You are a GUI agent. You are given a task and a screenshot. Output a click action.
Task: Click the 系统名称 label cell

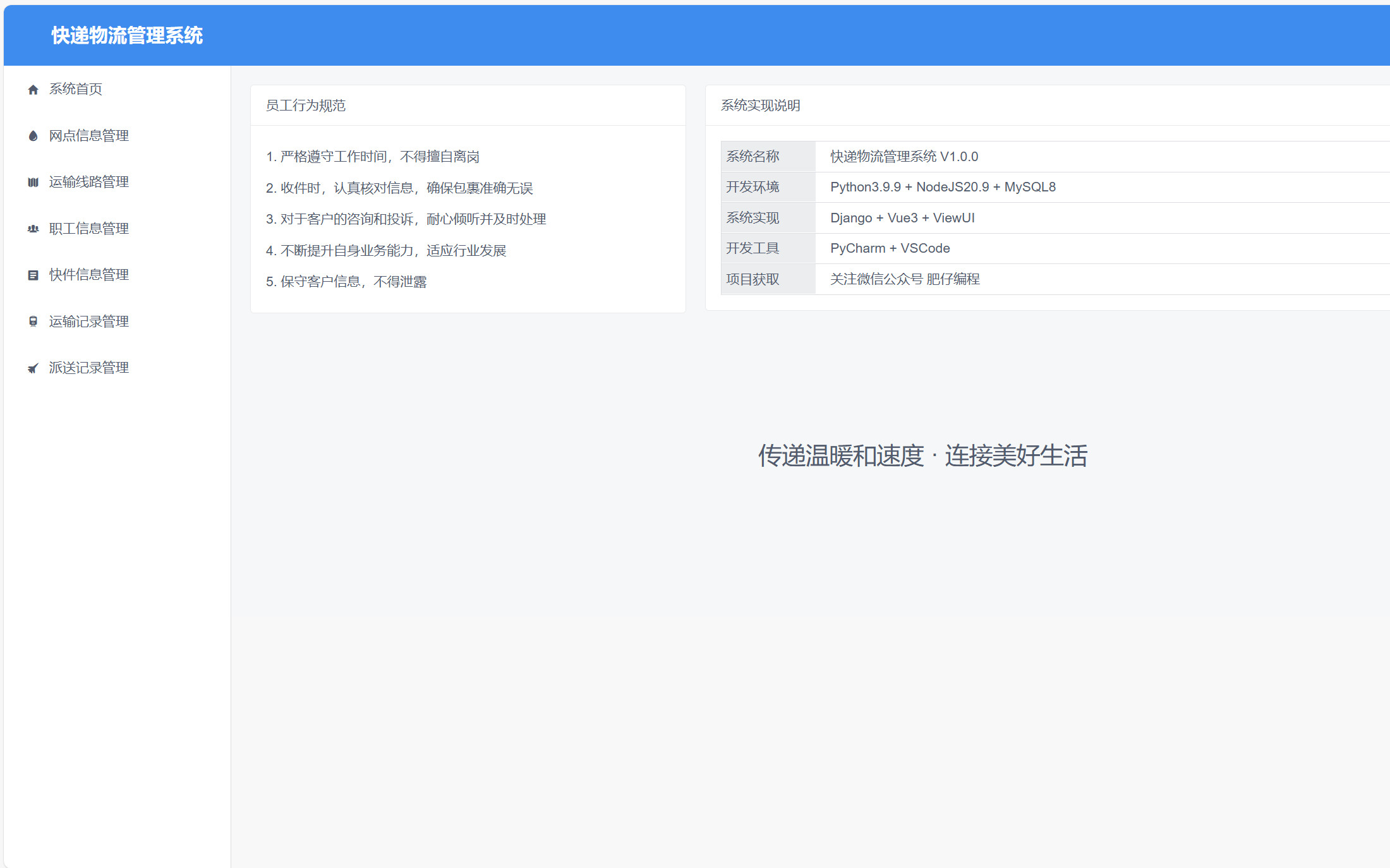(768, 157)
